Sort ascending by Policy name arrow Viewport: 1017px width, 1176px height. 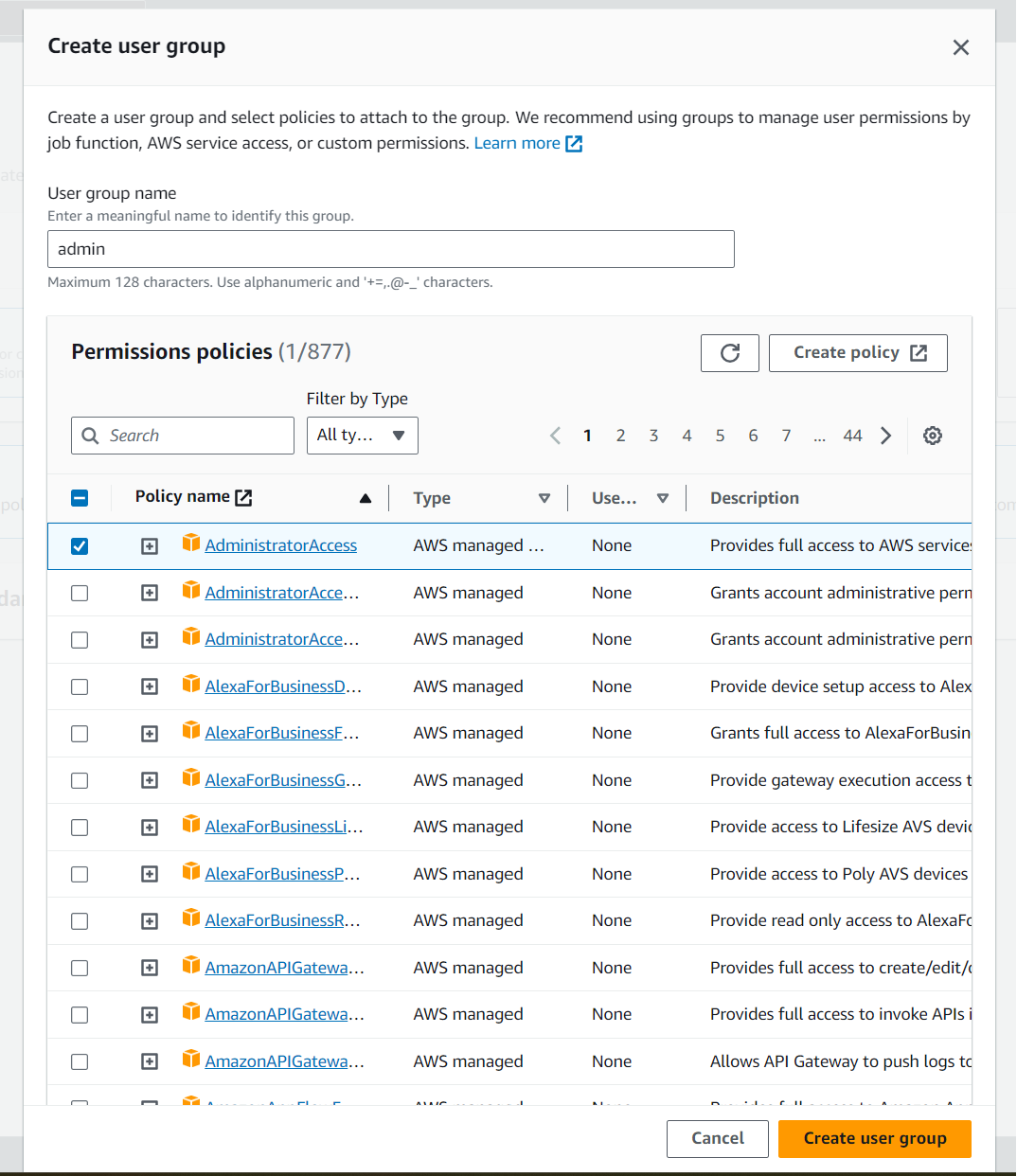366,498
